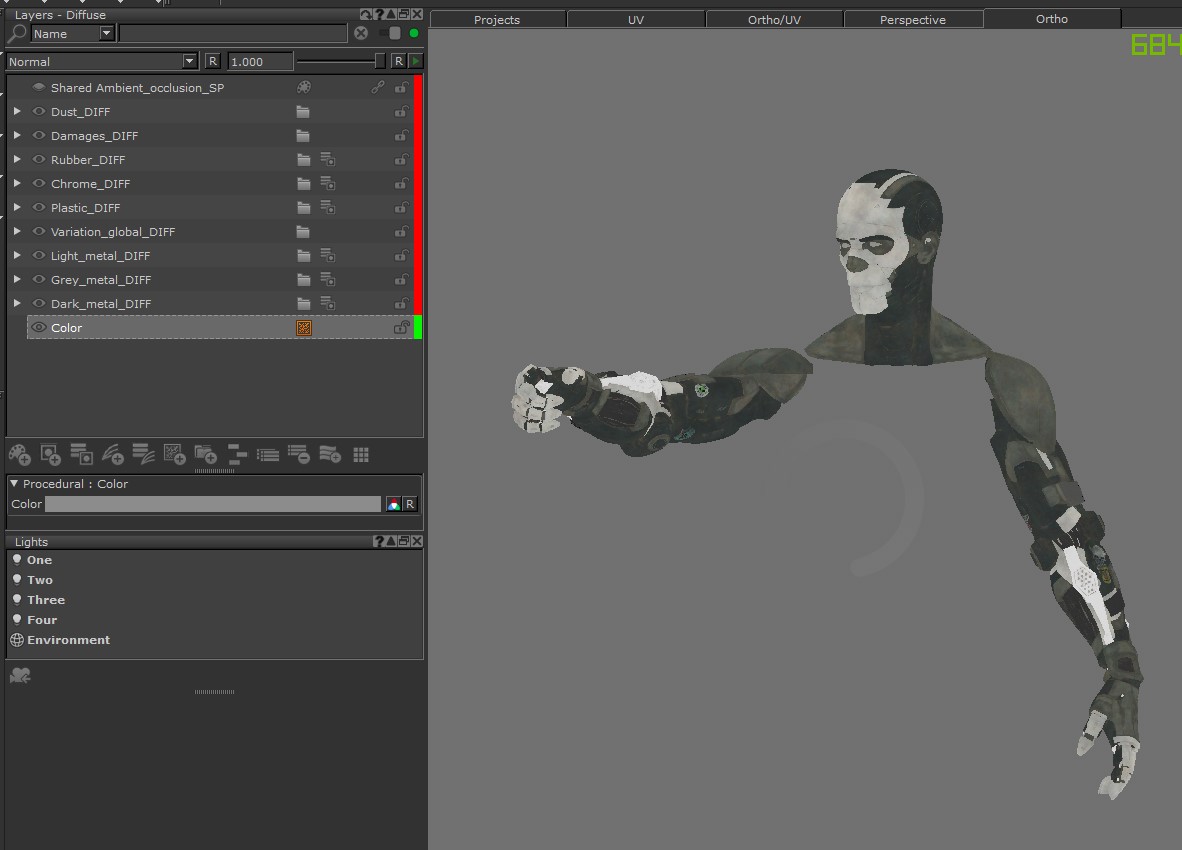Hide the Dust_DIFF layer

39,112
